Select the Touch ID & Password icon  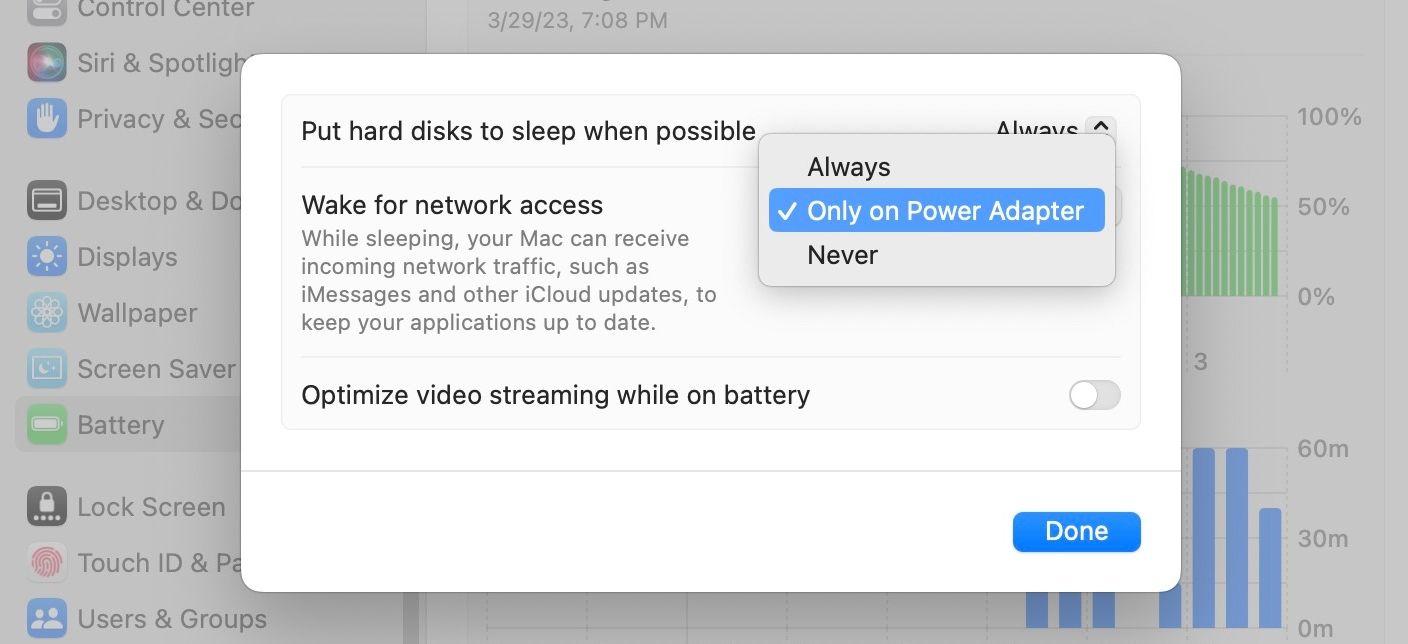44,563
